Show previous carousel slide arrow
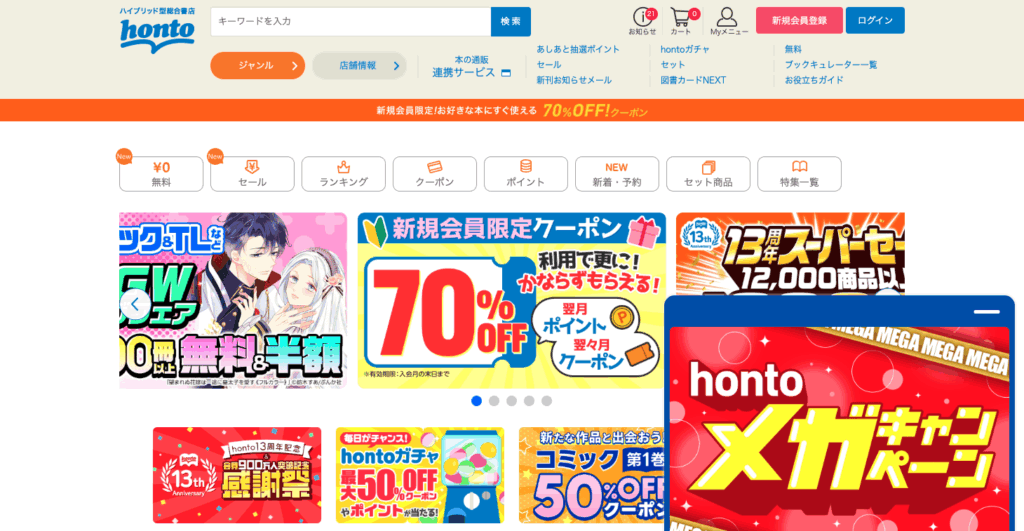The image size is (1024, 531). point(135,304)
